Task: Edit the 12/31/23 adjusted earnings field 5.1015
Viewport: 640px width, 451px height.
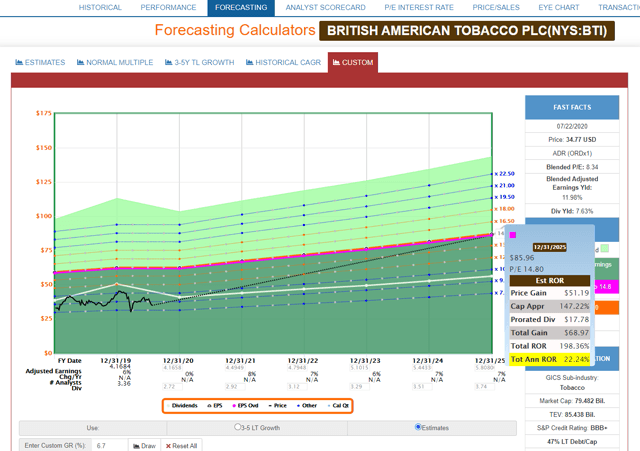Action: click(x=360, y=368)
